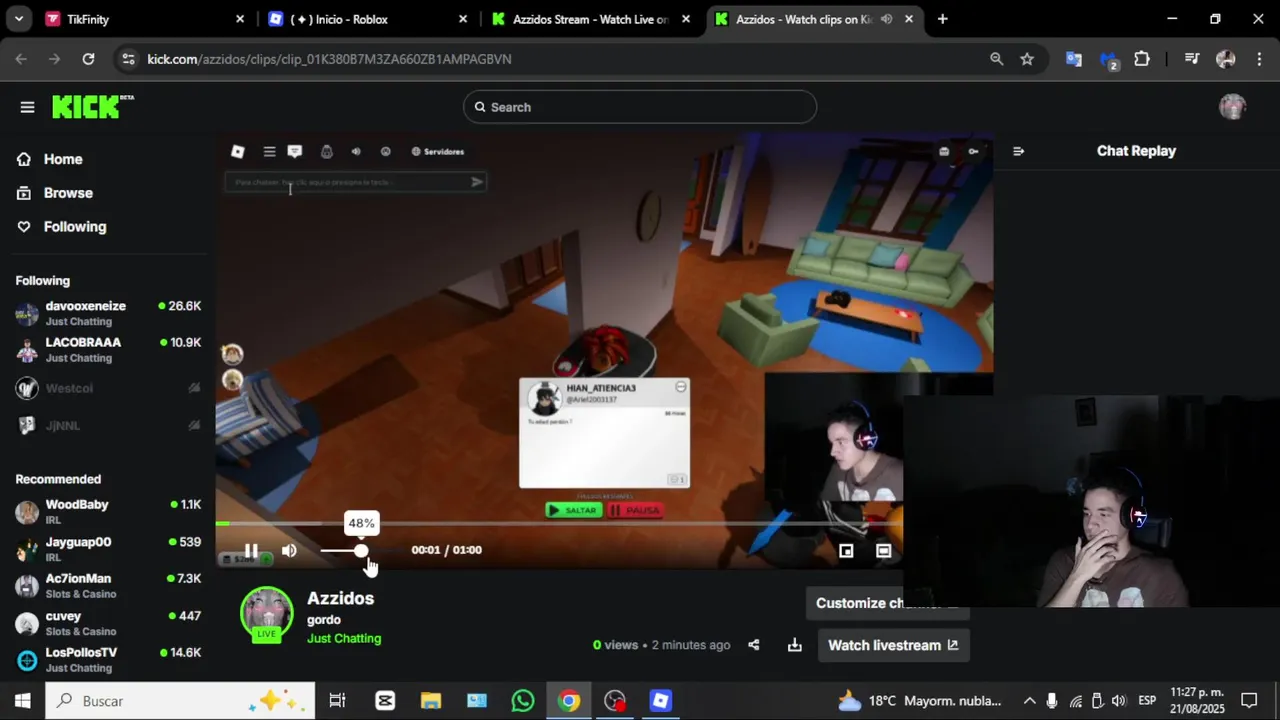This screenshot has width=1280, height=720.
Task: Open Chrome extensions puzzle icon
Action: [x=1142, y=59]
